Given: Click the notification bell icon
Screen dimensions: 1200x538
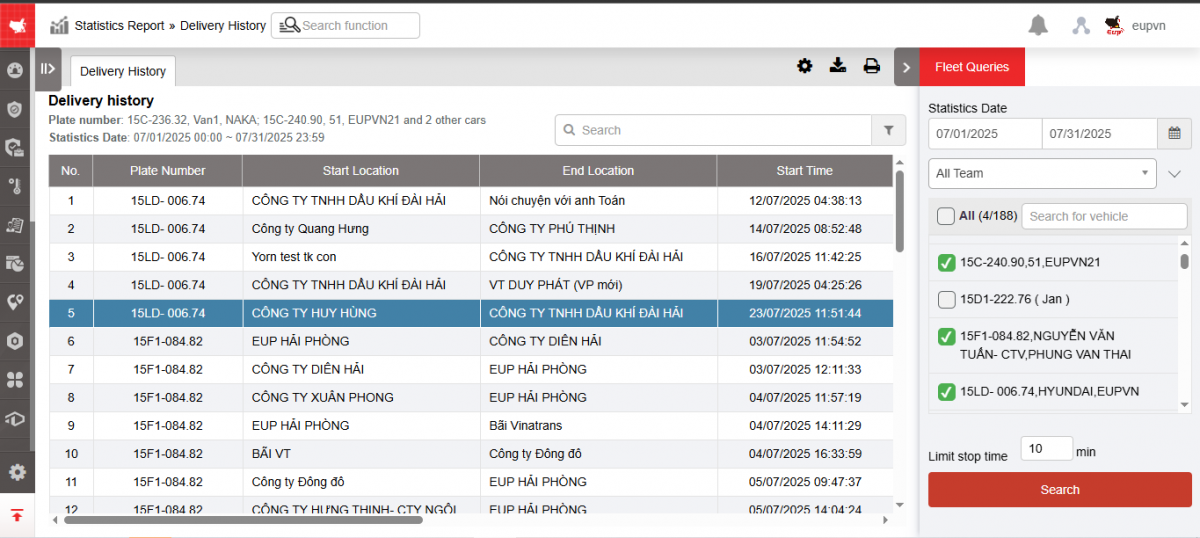Looking at the screenshot, I should 1039,25.
